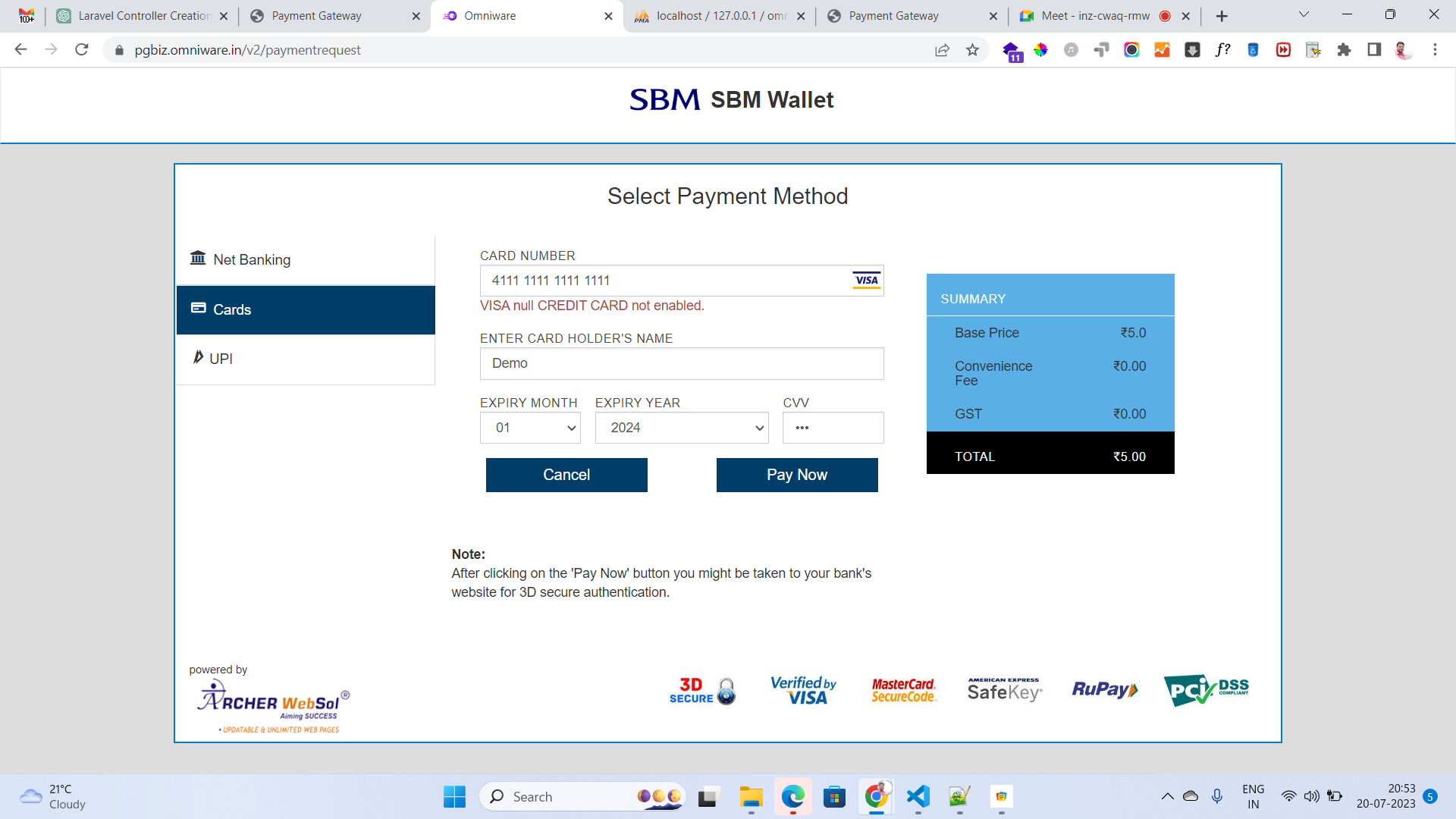Toggle the browser side panel
Screen dimensions: 1456x819
(x=1374, y=50)
